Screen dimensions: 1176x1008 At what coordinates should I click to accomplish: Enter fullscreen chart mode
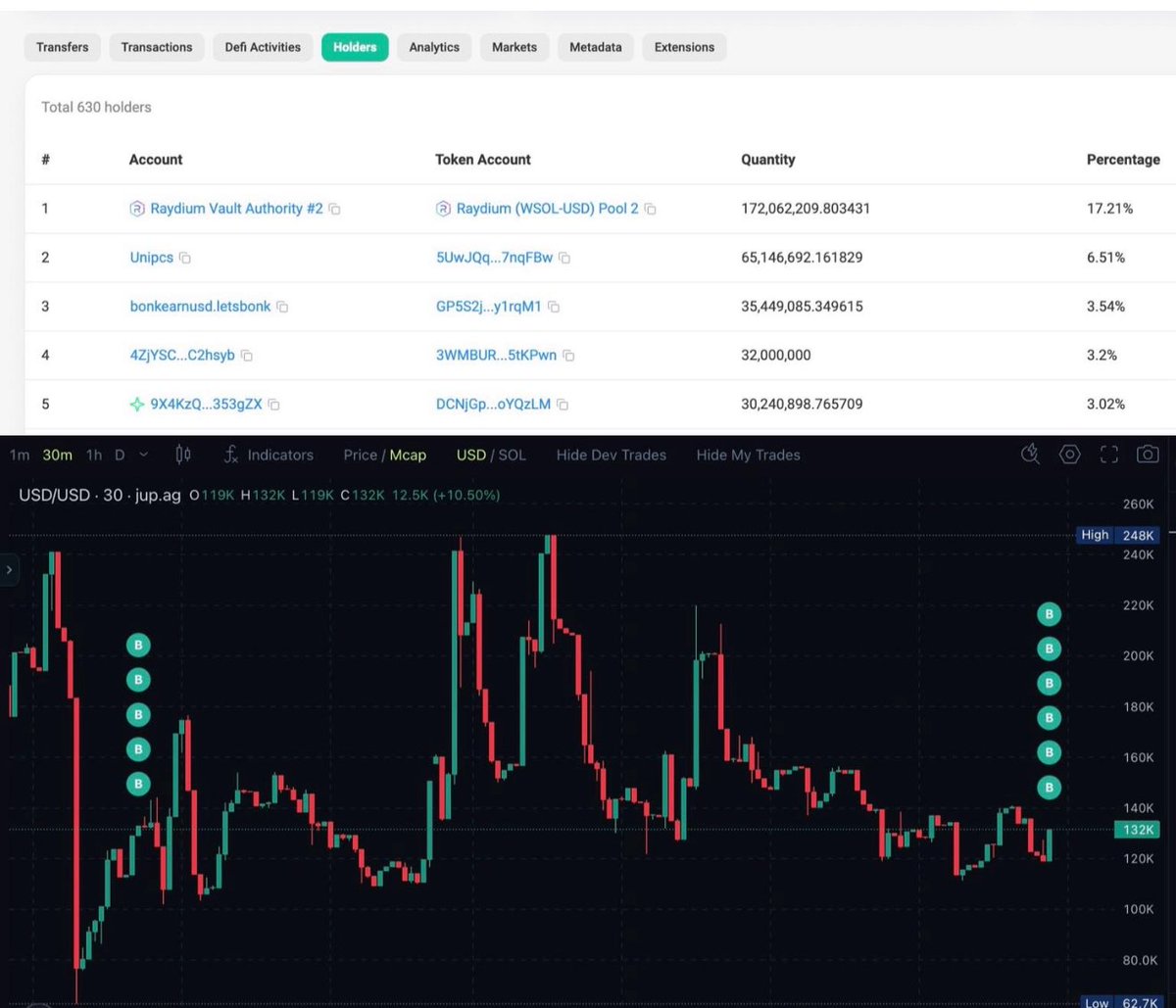[1108, 454]
